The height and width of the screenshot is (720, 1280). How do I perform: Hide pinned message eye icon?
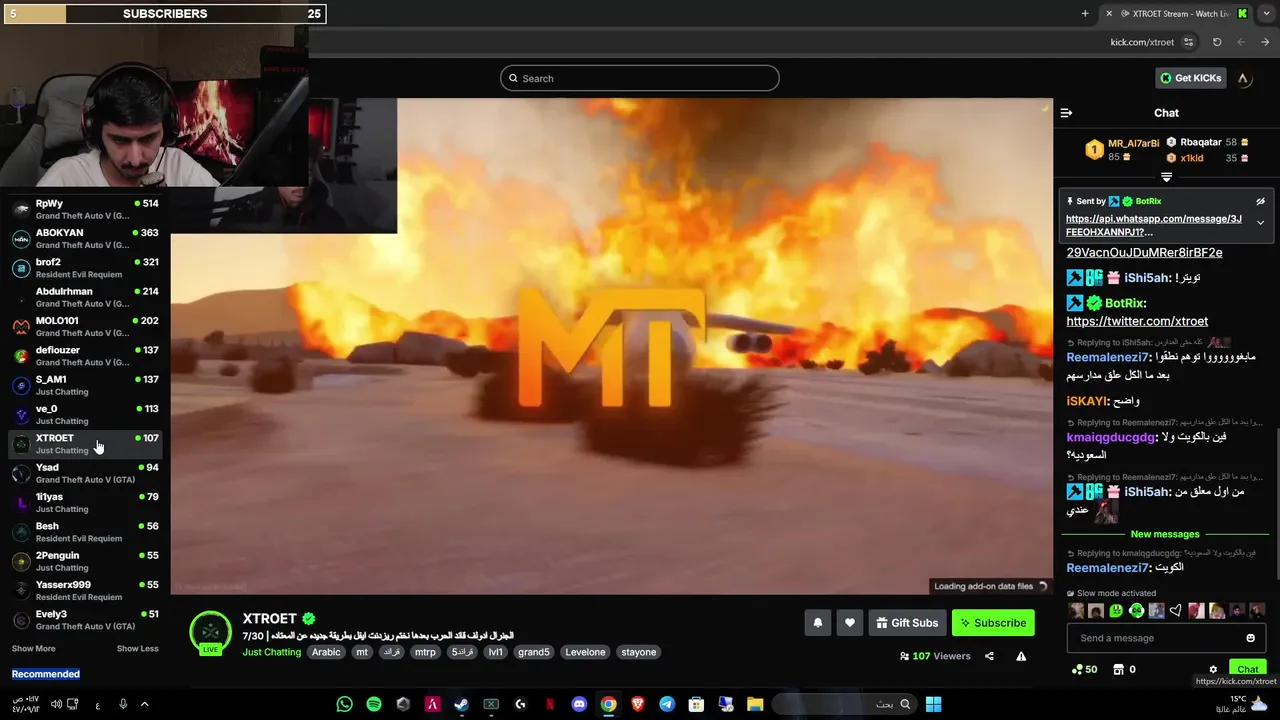1260,201
